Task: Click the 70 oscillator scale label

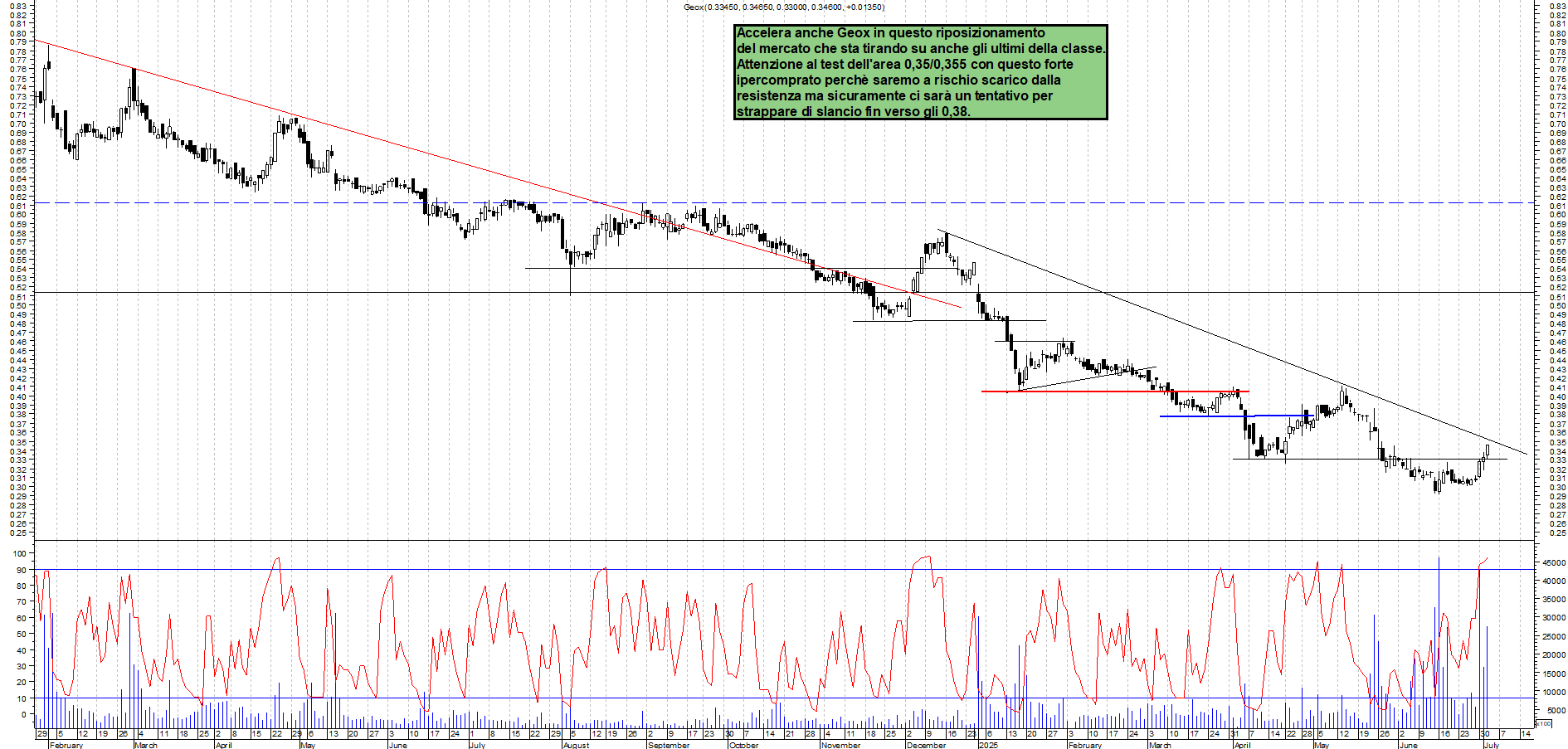Action: coord(22,602)
